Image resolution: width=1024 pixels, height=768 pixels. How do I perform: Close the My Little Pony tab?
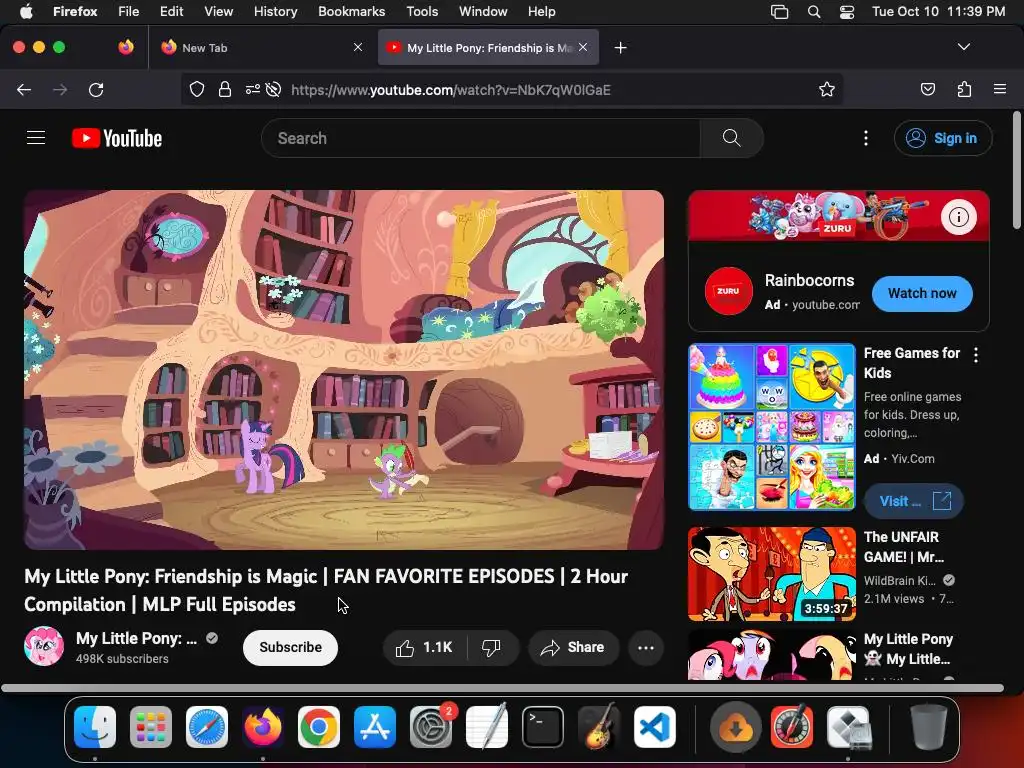point(583,47)
